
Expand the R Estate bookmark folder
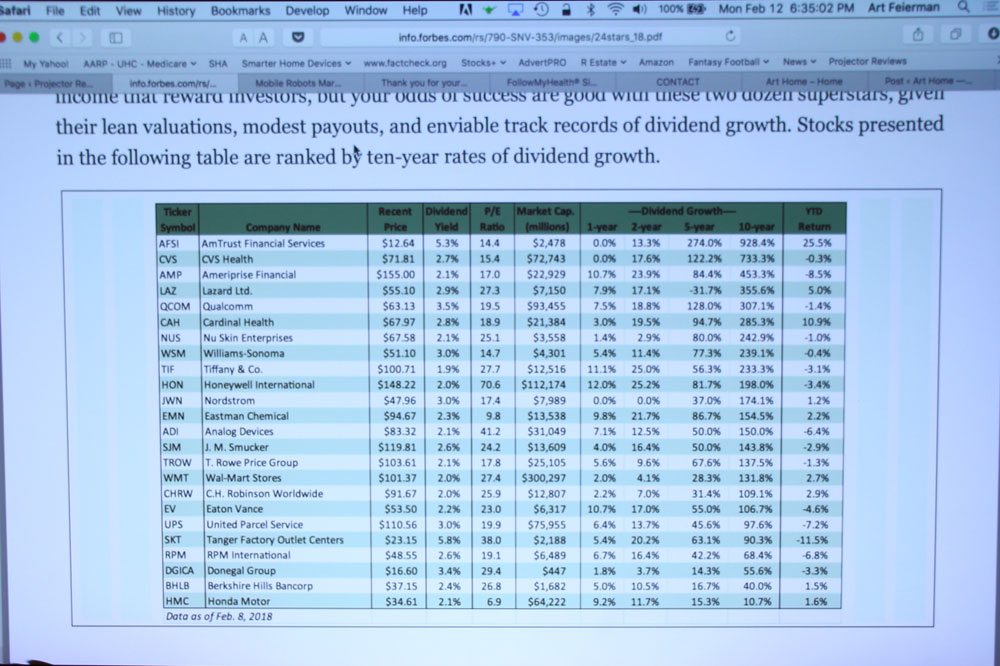pyautogui.click(x=603, y=63)
